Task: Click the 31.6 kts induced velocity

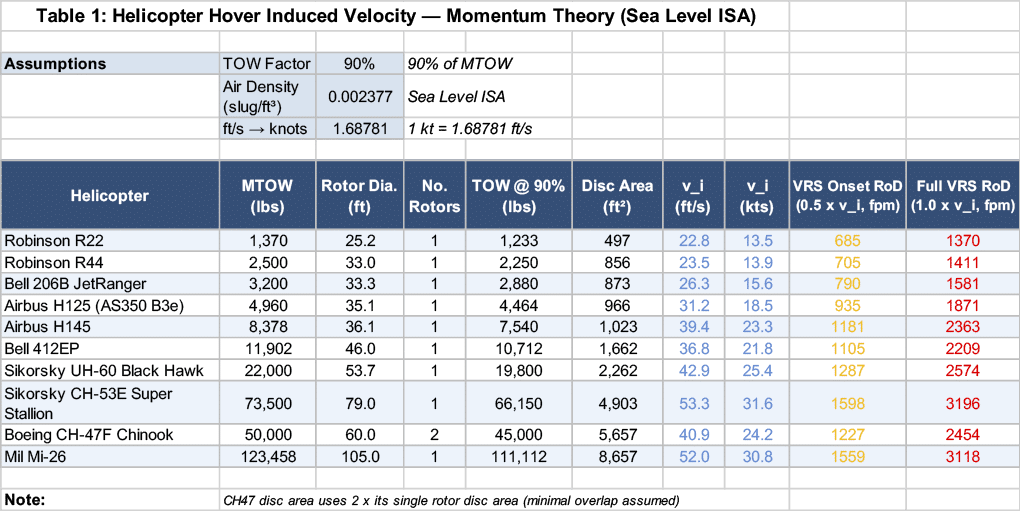Action: (757, 403)
